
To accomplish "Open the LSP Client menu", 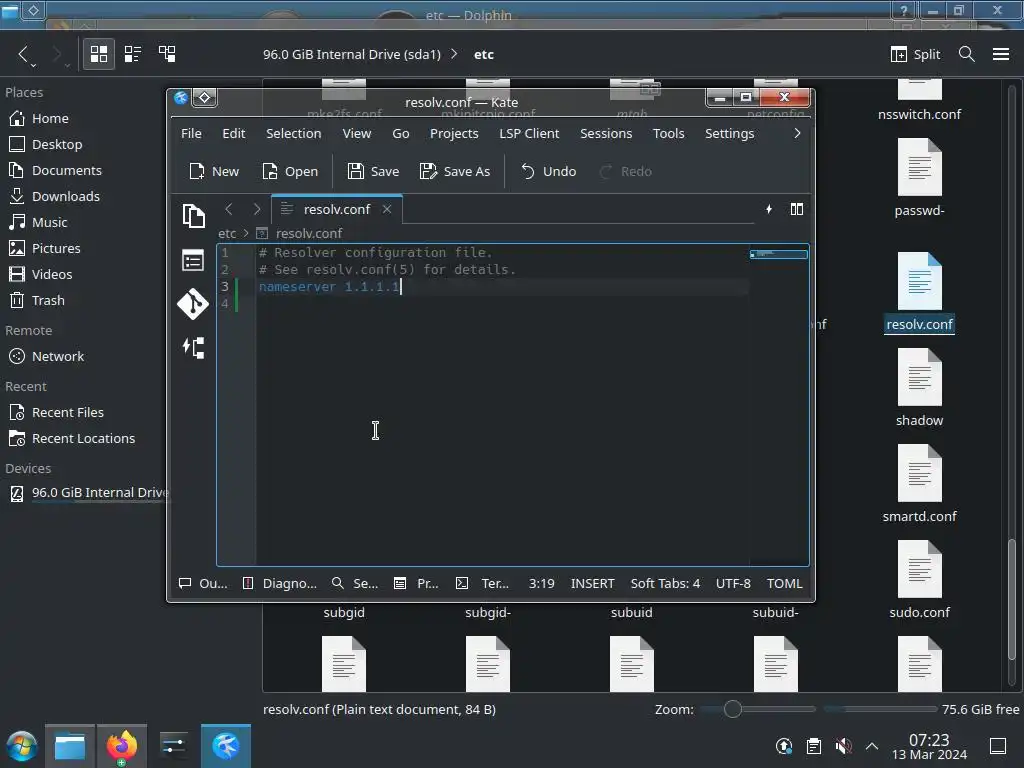I will (530, 133).
